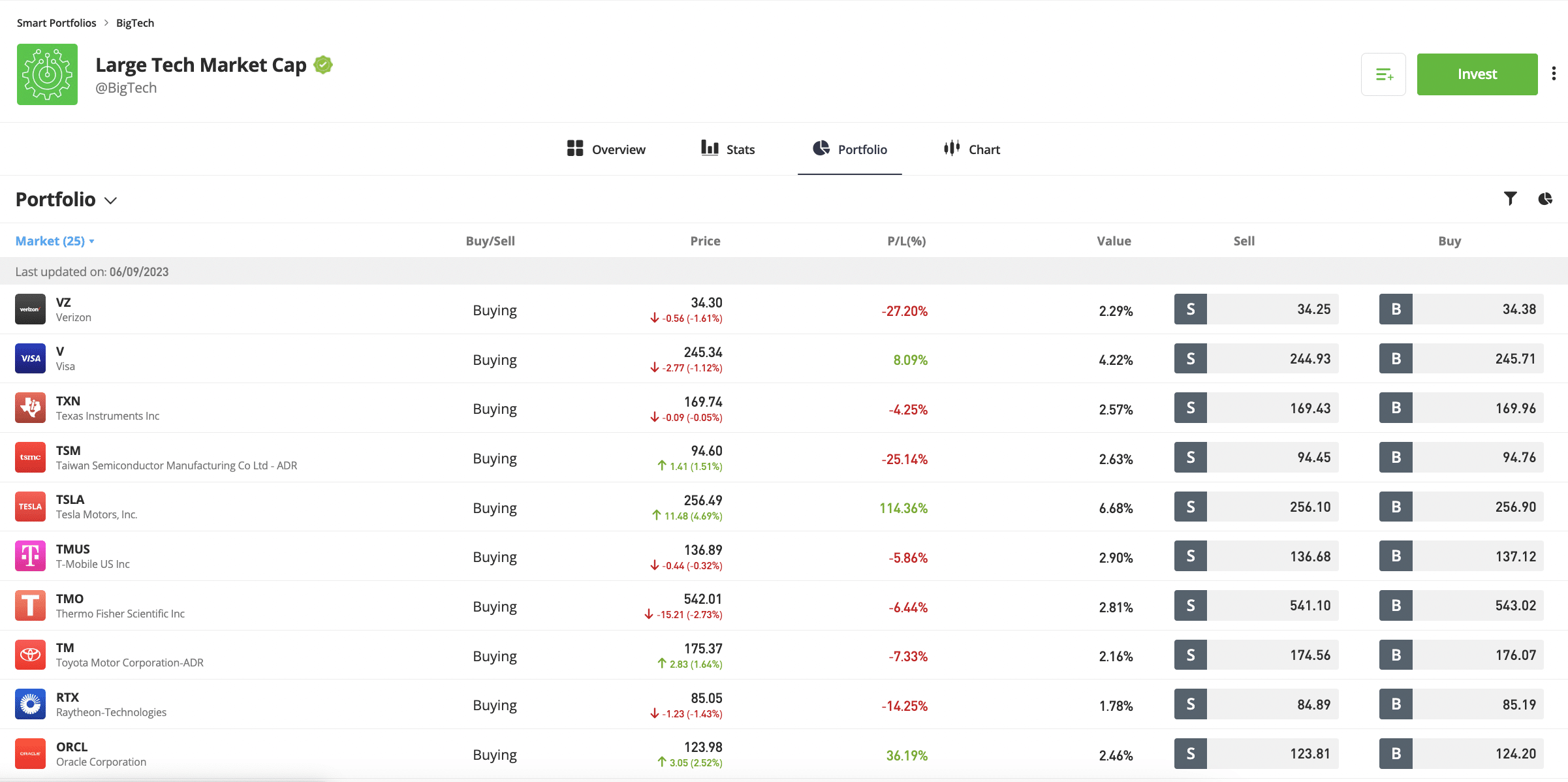Viewport: 1568px width, 782px height.
Task: Sell Thermo Fisher at 541.10
Action: (x=1256, y=606)
